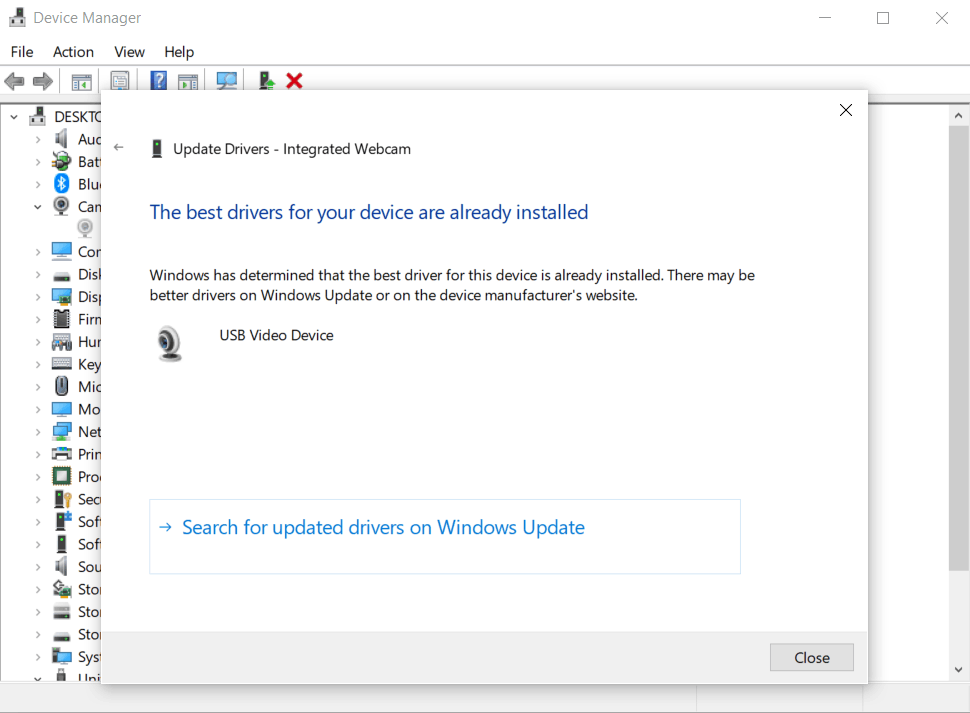The height and width of the screenshot is (713, 970).
Task: Expand the Processors tree node
Action: click(38, 477)
